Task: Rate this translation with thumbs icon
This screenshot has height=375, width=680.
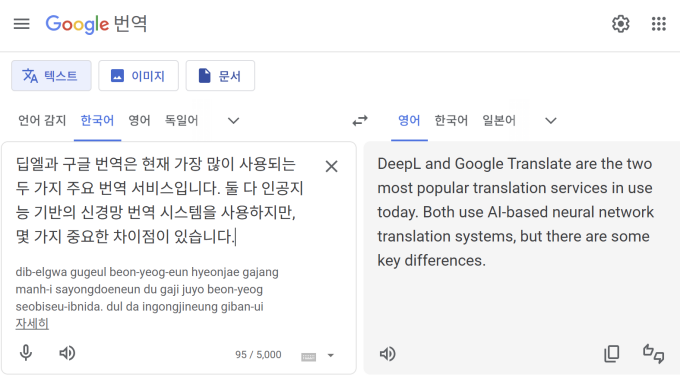Action: point(654,353)
